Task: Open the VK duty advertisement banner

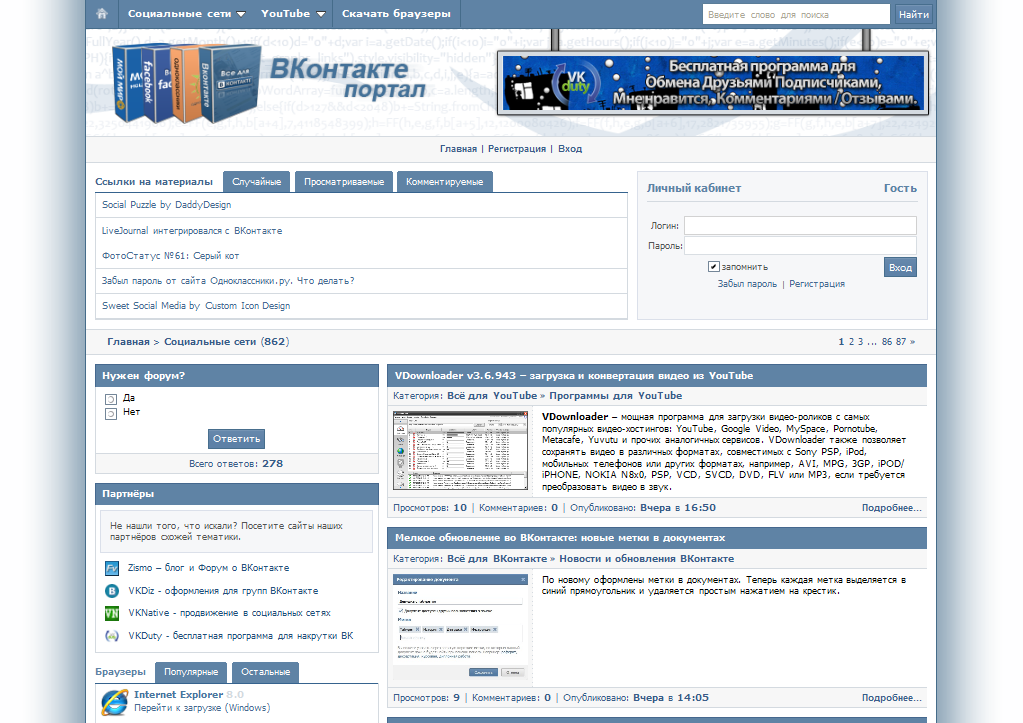Action: (713, 83)
